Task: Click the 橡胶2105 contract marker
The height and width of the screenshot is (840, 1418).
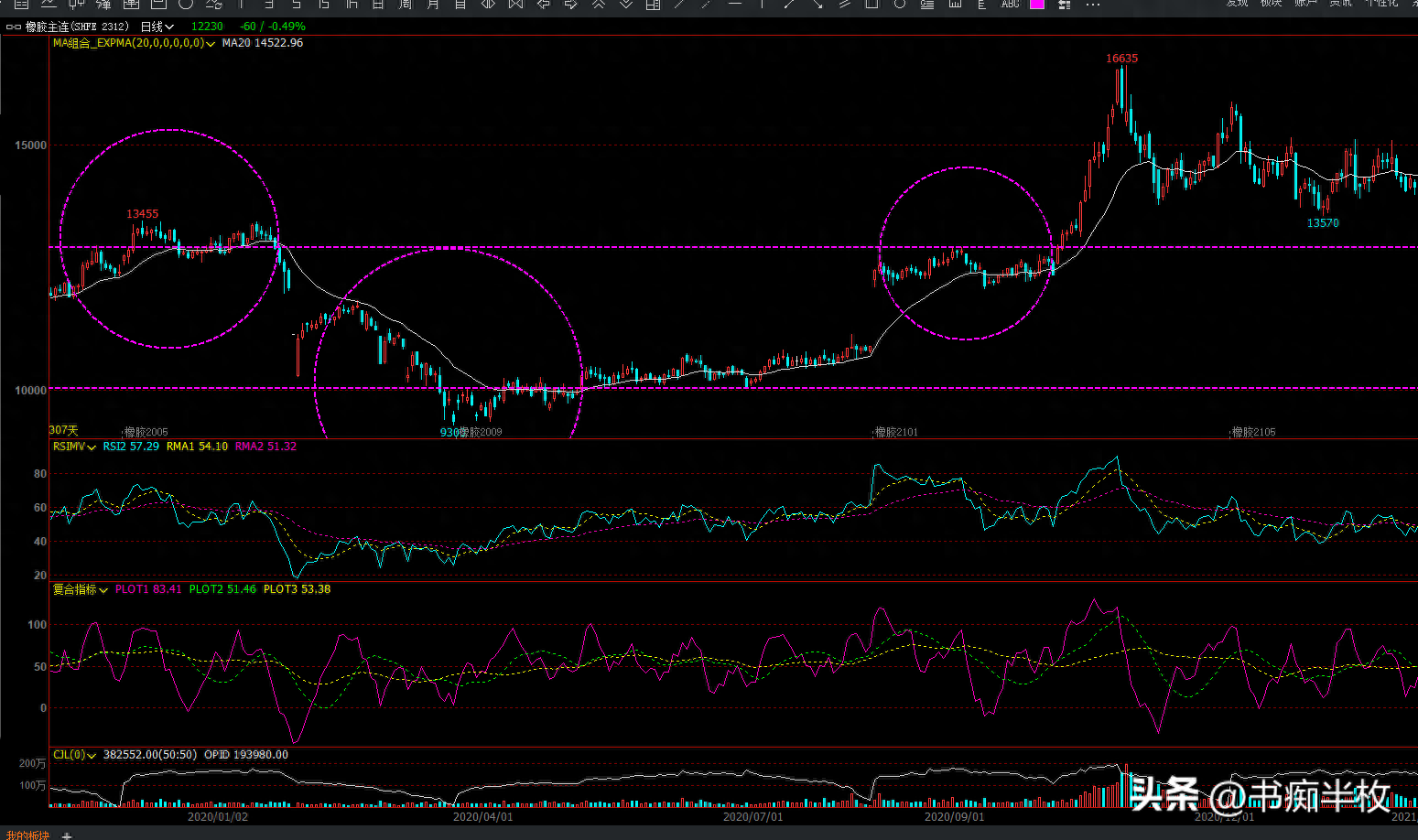Action: coord(1253,432)
